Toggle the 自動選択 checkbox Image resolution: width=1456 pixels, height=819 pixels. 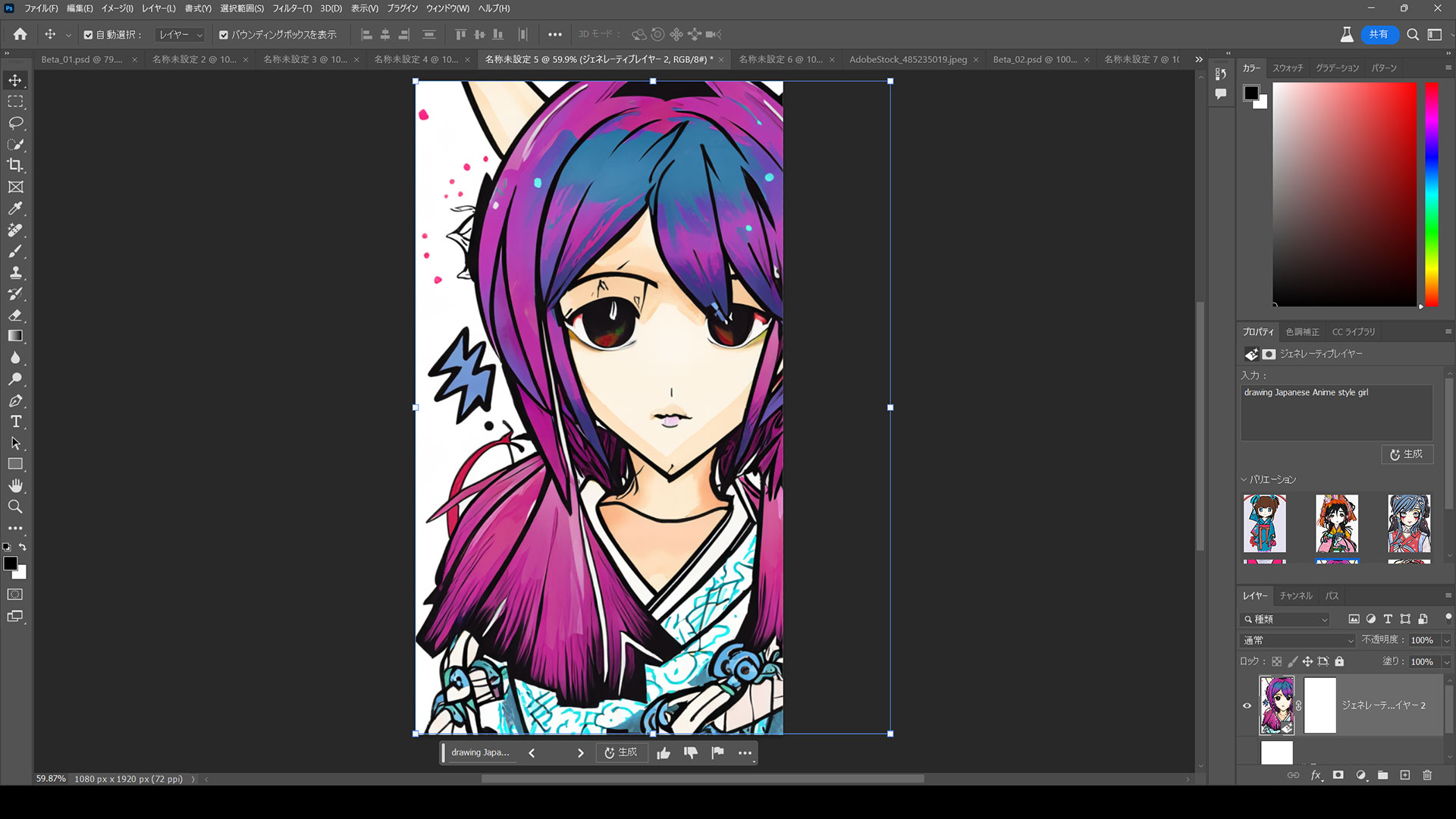[88, 35]
